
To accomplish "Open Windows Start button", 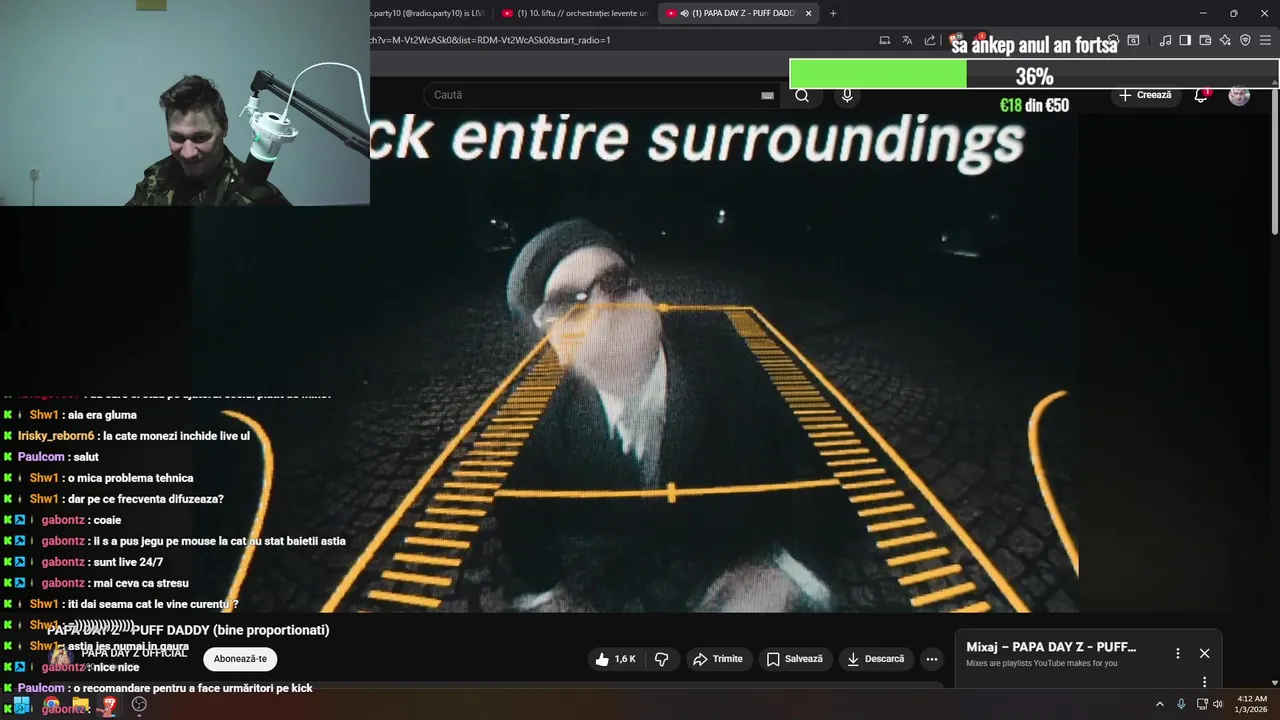I will click(21, 705).
